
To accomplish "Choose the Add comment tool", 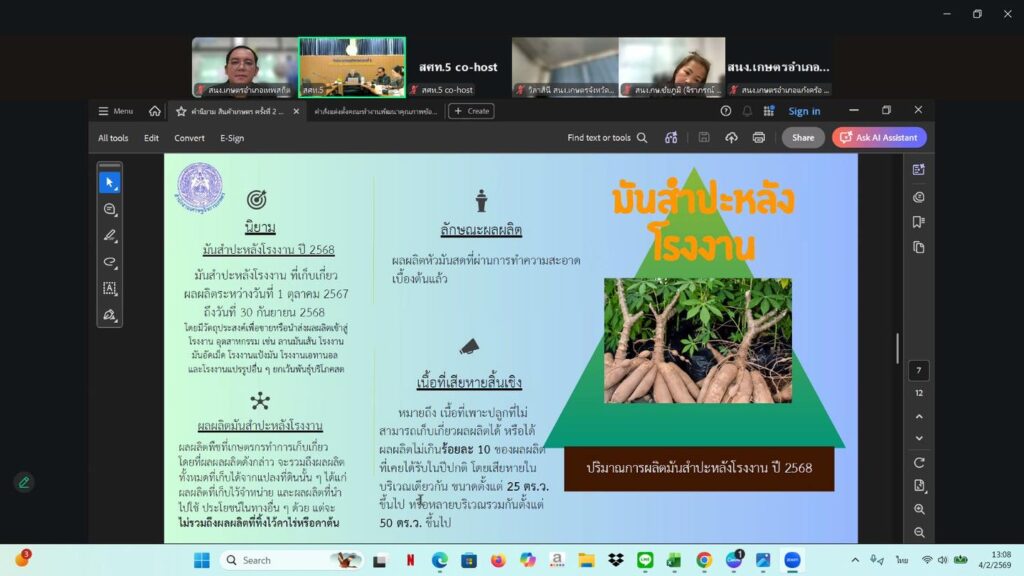I will click(x=110, y=209).
